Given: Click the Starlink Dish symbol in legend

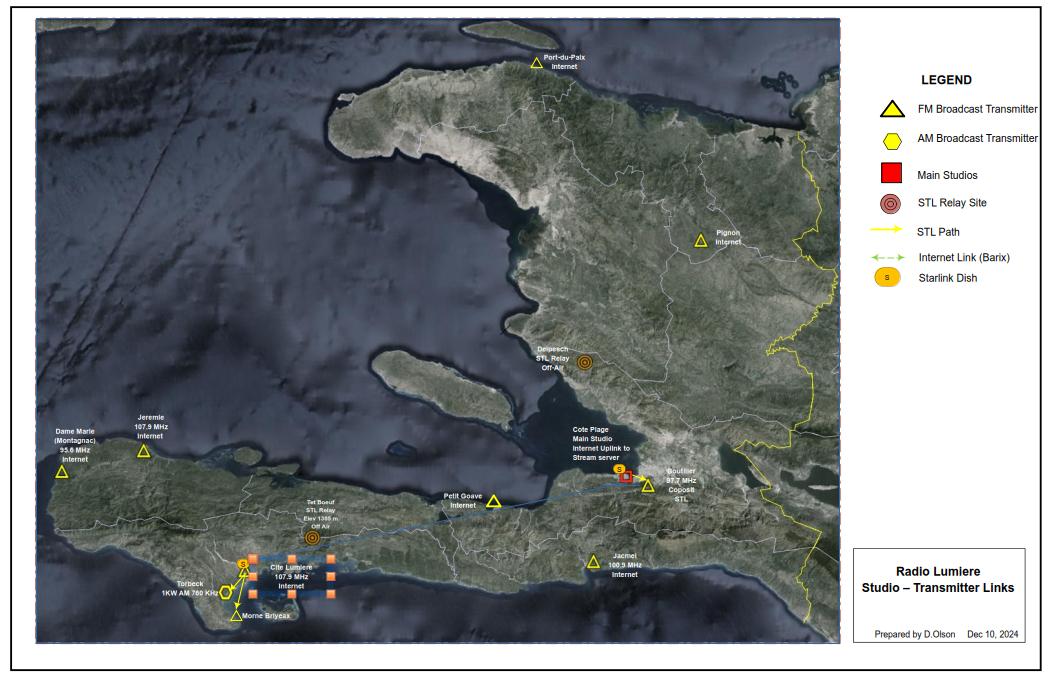Looking at the screenshot, I should (x=886, y=278).
